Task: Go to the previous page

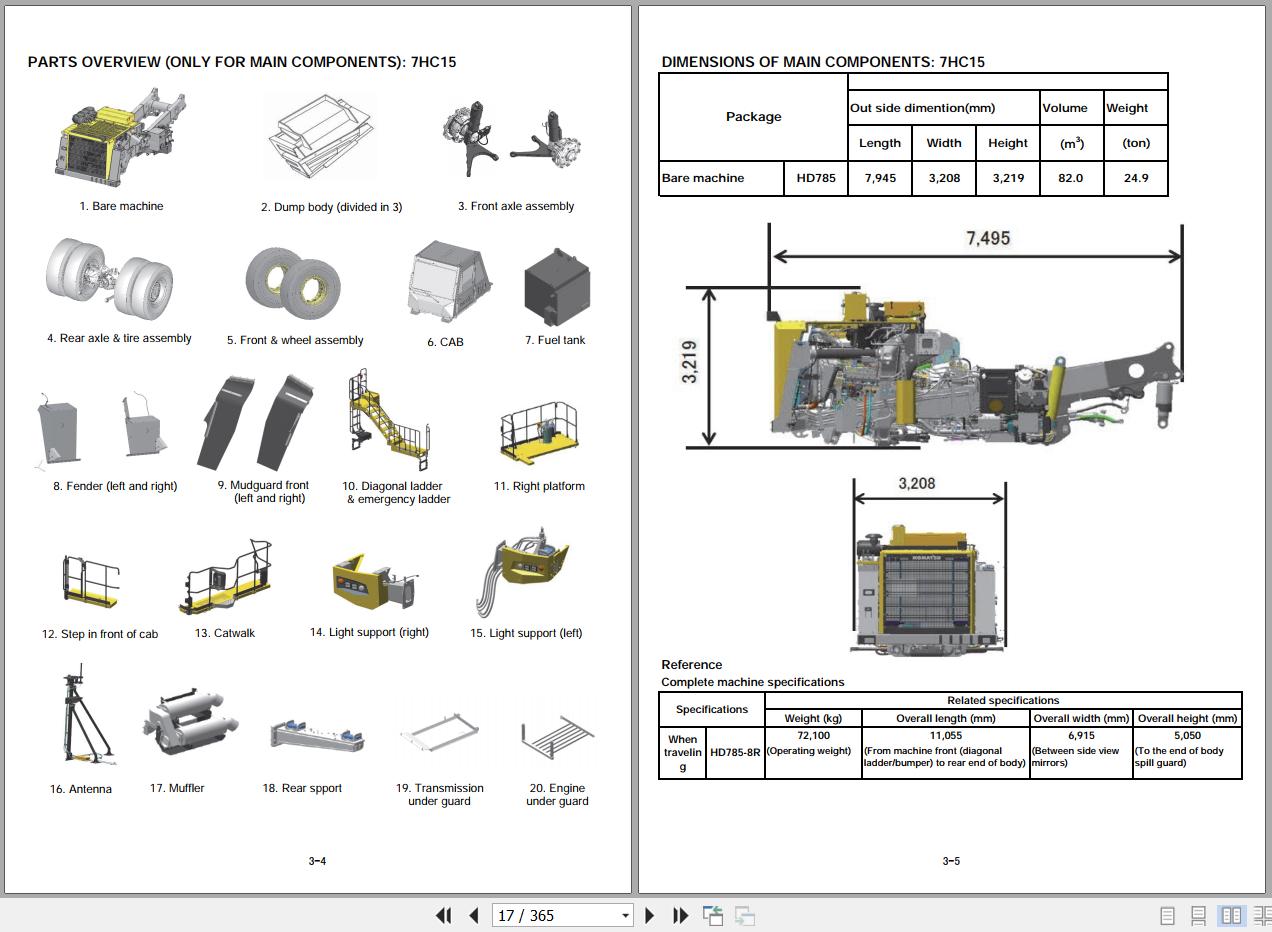Action: [474, 915]
